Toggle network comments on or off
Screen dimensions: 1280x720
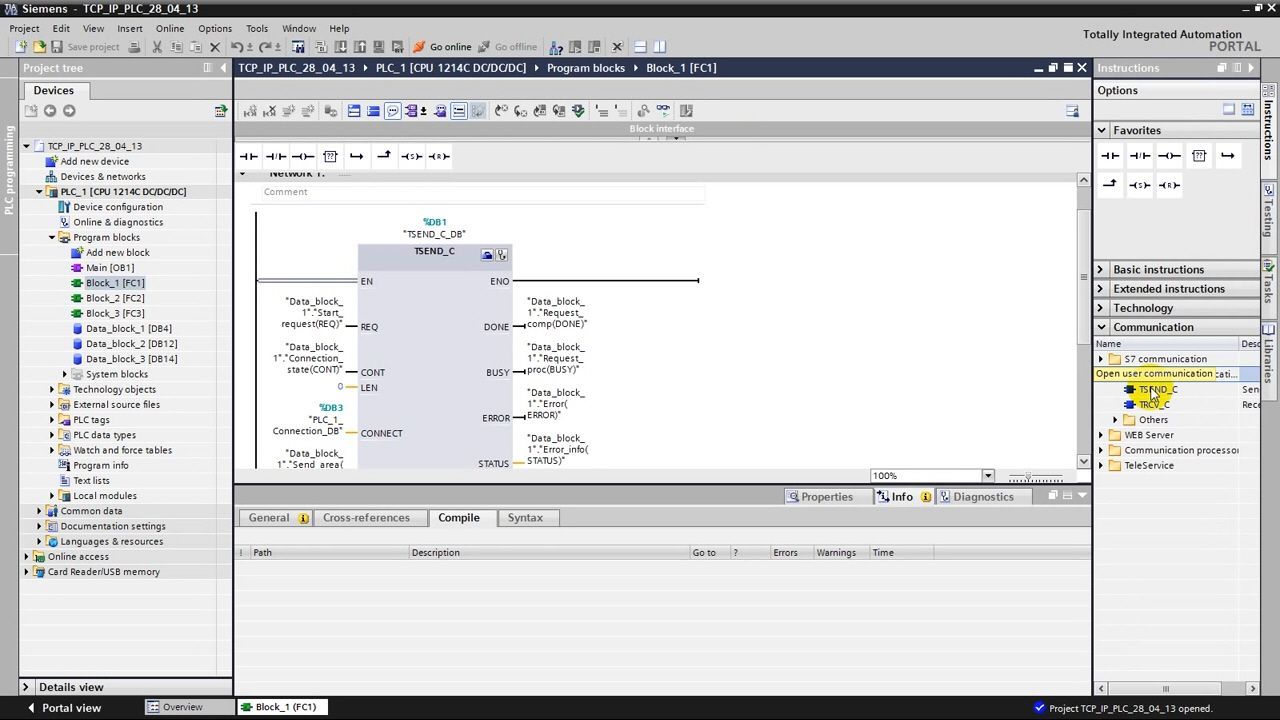(392, 110)
